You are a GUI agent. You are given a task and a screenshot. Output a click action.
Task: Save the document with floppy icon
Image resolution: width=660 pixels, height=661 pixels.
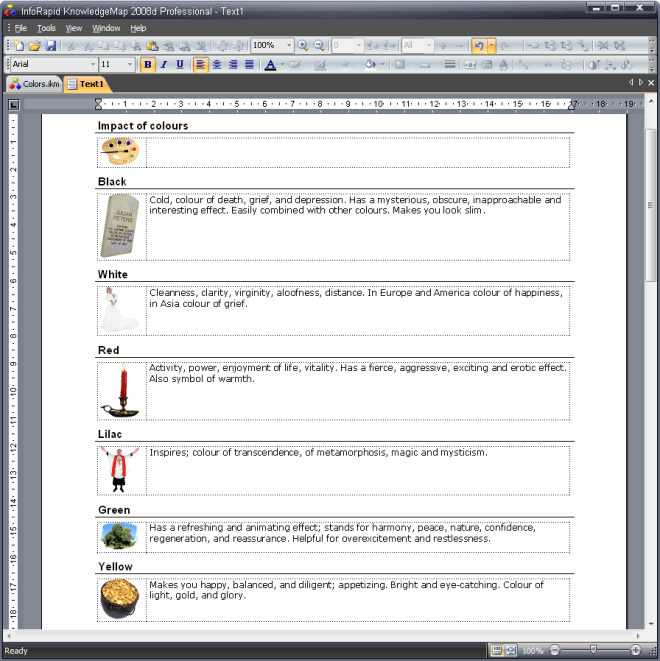tap(51, 46)
